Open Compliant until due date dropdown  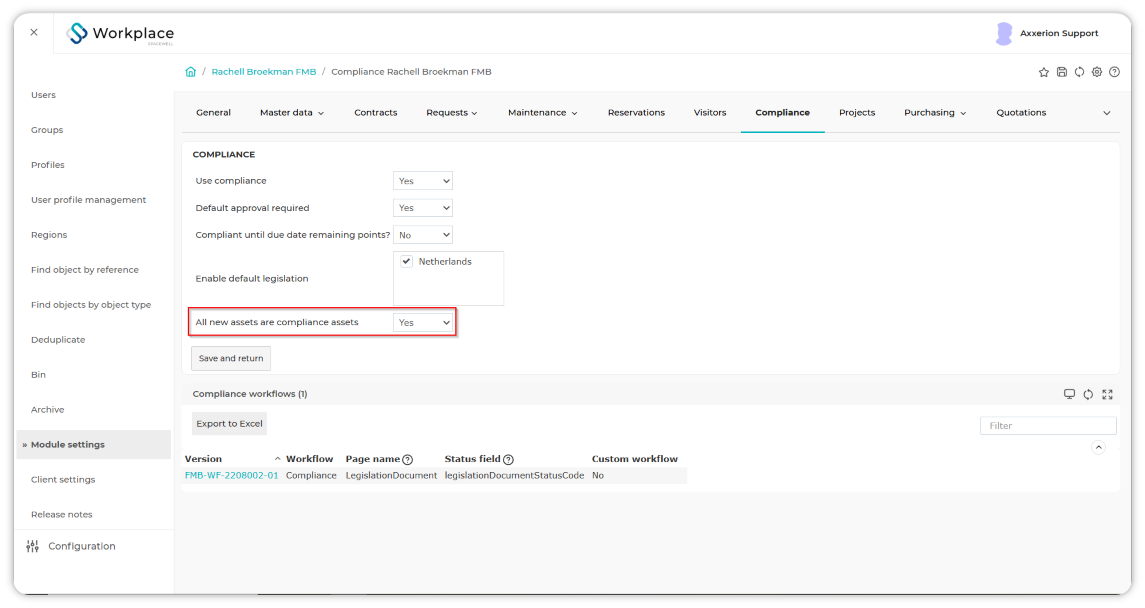(x=423, y=235)
